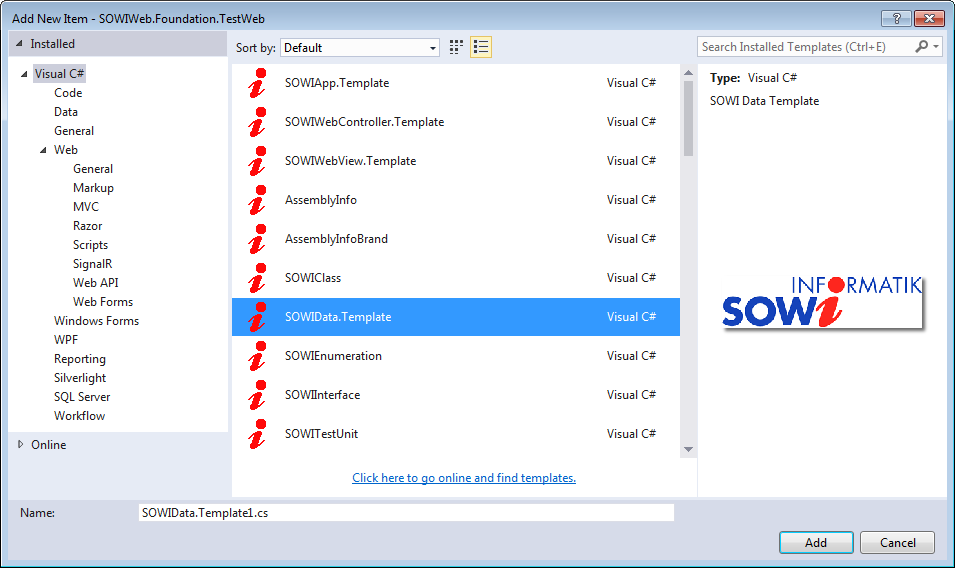Click the scrollbar down arrow
Screen dimensions: 955x568
pos(688,449)
